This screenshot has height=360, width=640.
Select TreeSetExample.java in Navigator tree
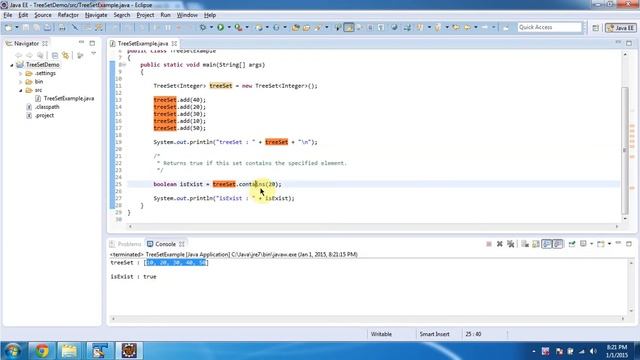point(64,98)
